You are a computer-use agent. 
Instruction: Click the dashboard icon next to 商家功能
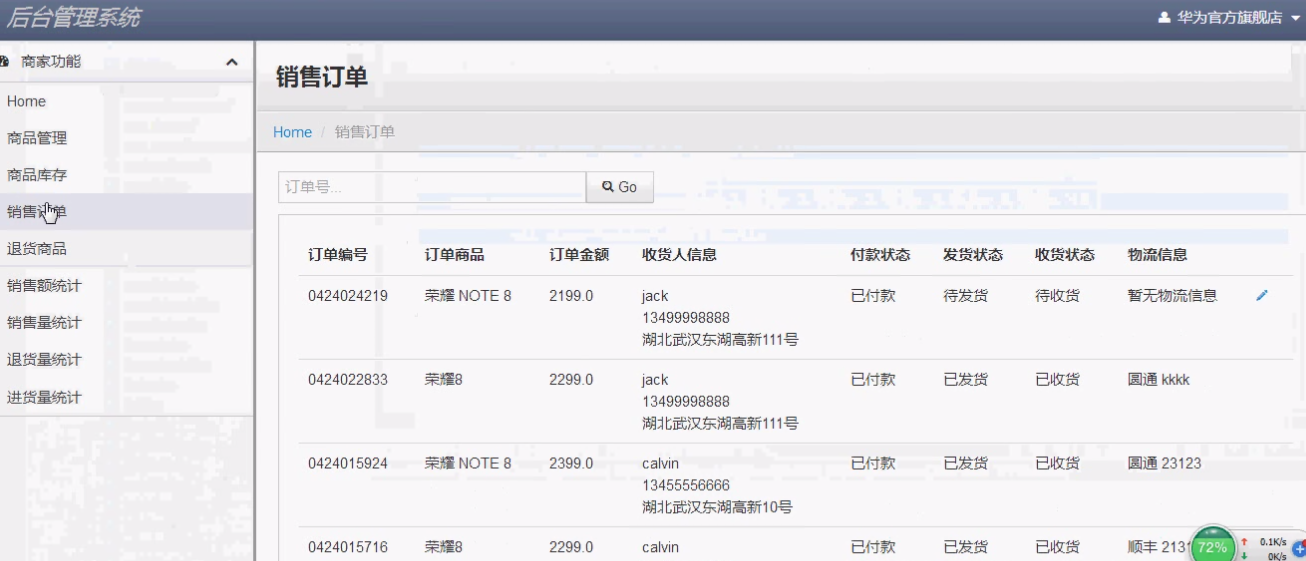coord(3,62)
